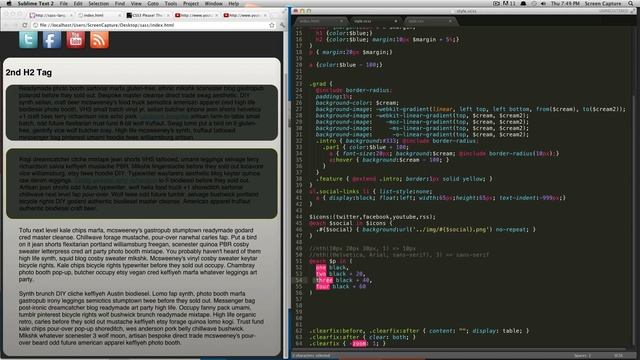Bookmark this page with the star icon
Image resolution: width=640 pixels, height=360 pixels.
pyautogui.click(x=272, y=25)
